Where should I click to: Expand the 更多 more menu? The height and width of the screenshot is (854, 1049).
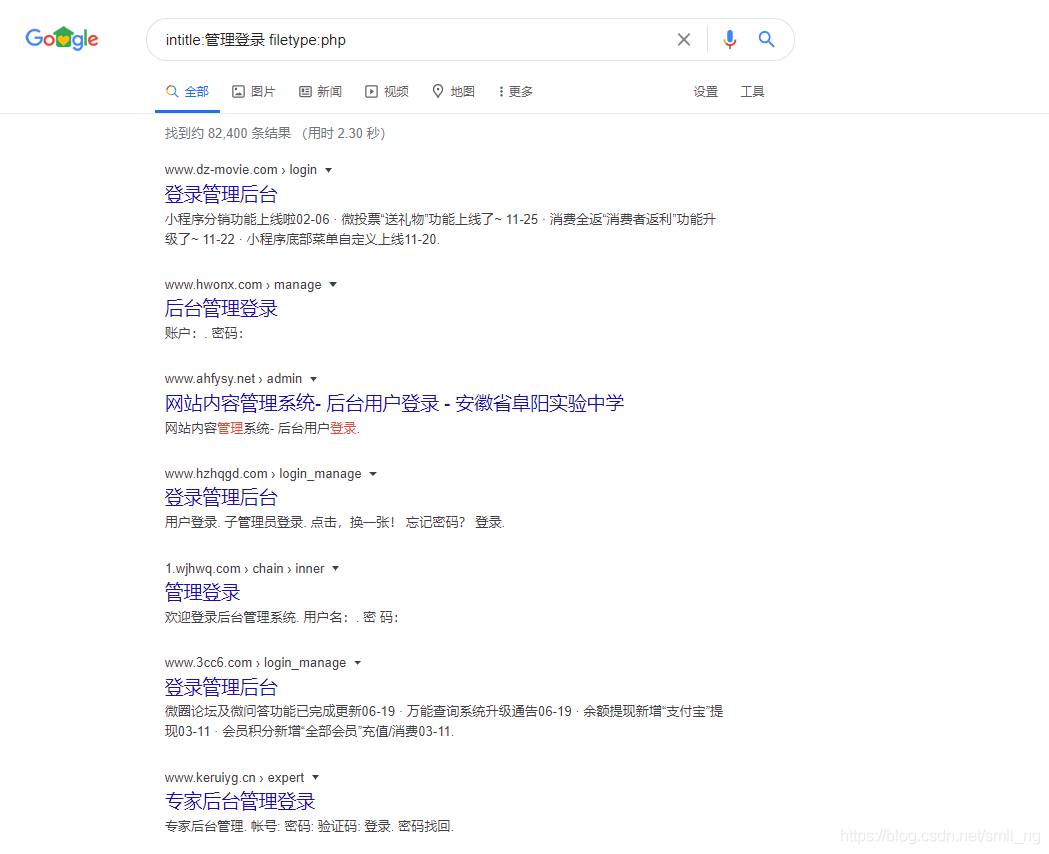tap(516, 92)
